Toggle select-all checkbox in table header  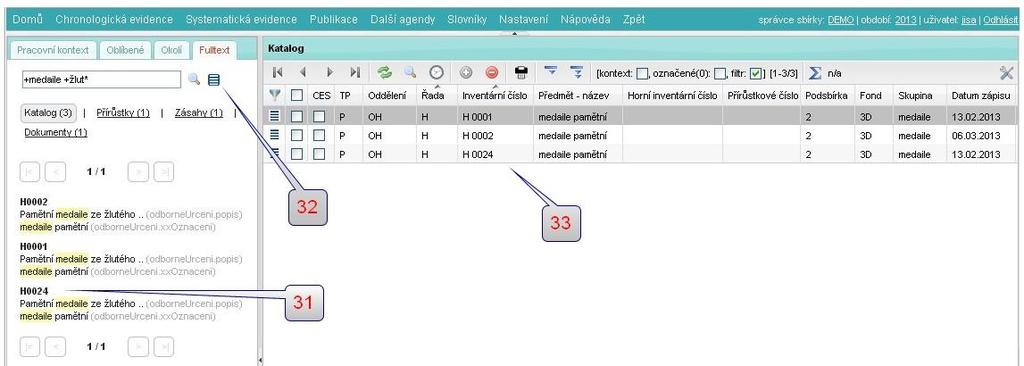(x=297, y=95)
